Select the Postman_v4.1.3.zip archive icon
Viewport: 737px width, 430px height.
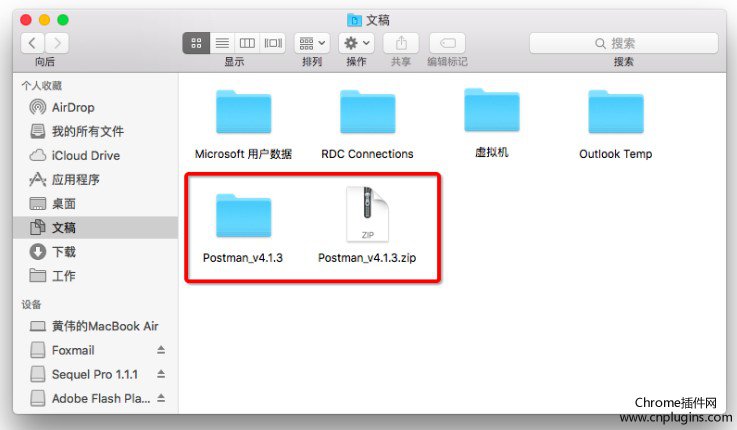click(368, 214)
